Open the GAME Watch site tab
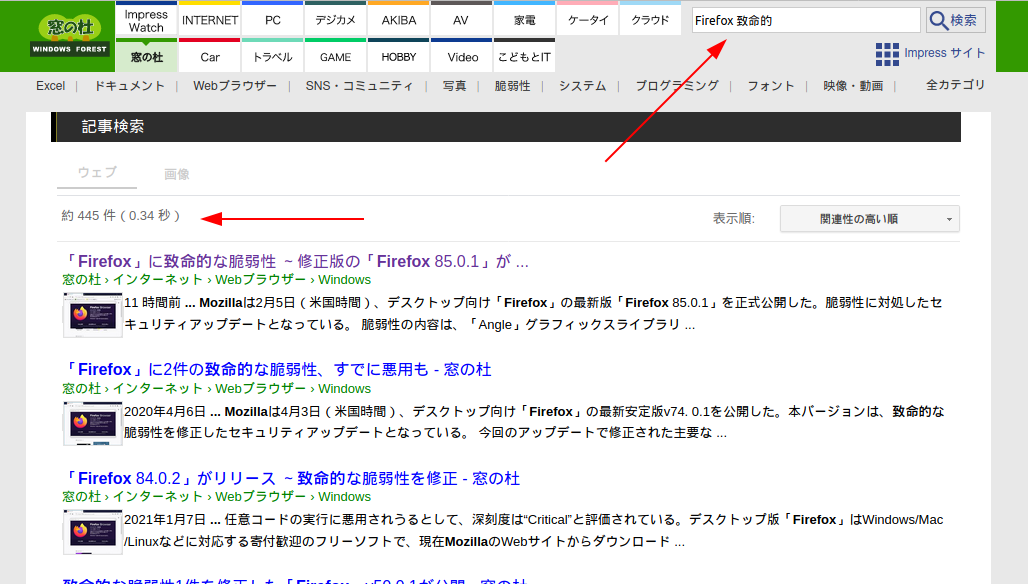 (335, 57)
